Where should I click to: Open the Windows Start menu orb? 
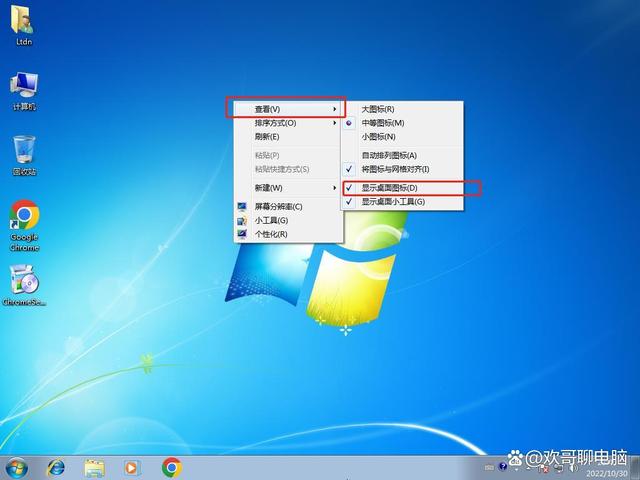[x=17, y=467]
